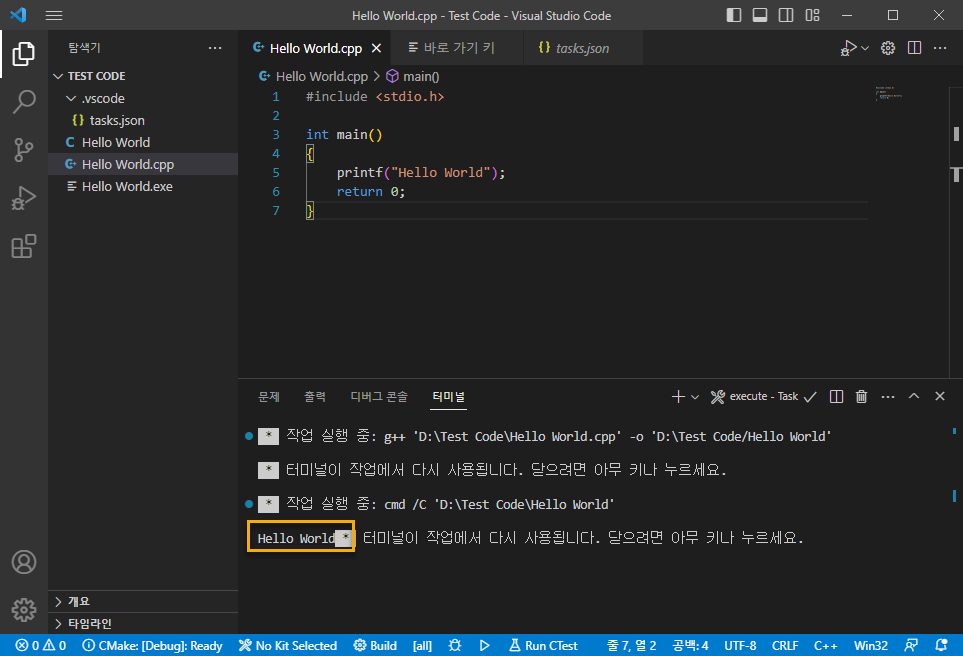Open the 문제 problems panel tab
963x656 pixels.
tap(269, 397)
